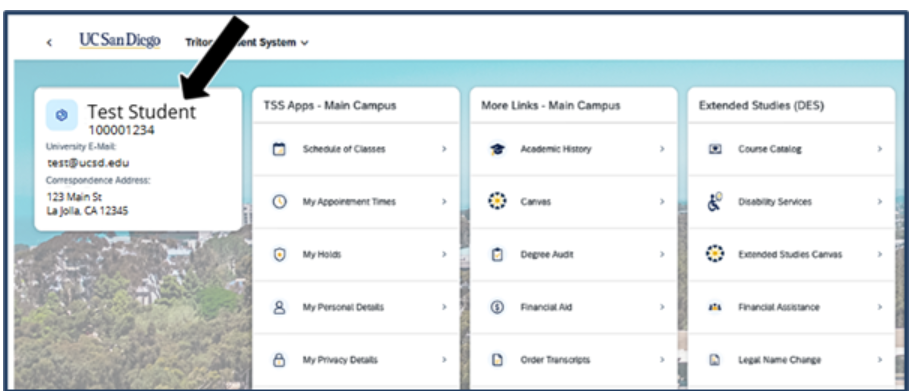Screen dimensions: 910x391
Task: Click the Financial Aid dollar icon
Action: pyautogui.click(x=497, y=307)
